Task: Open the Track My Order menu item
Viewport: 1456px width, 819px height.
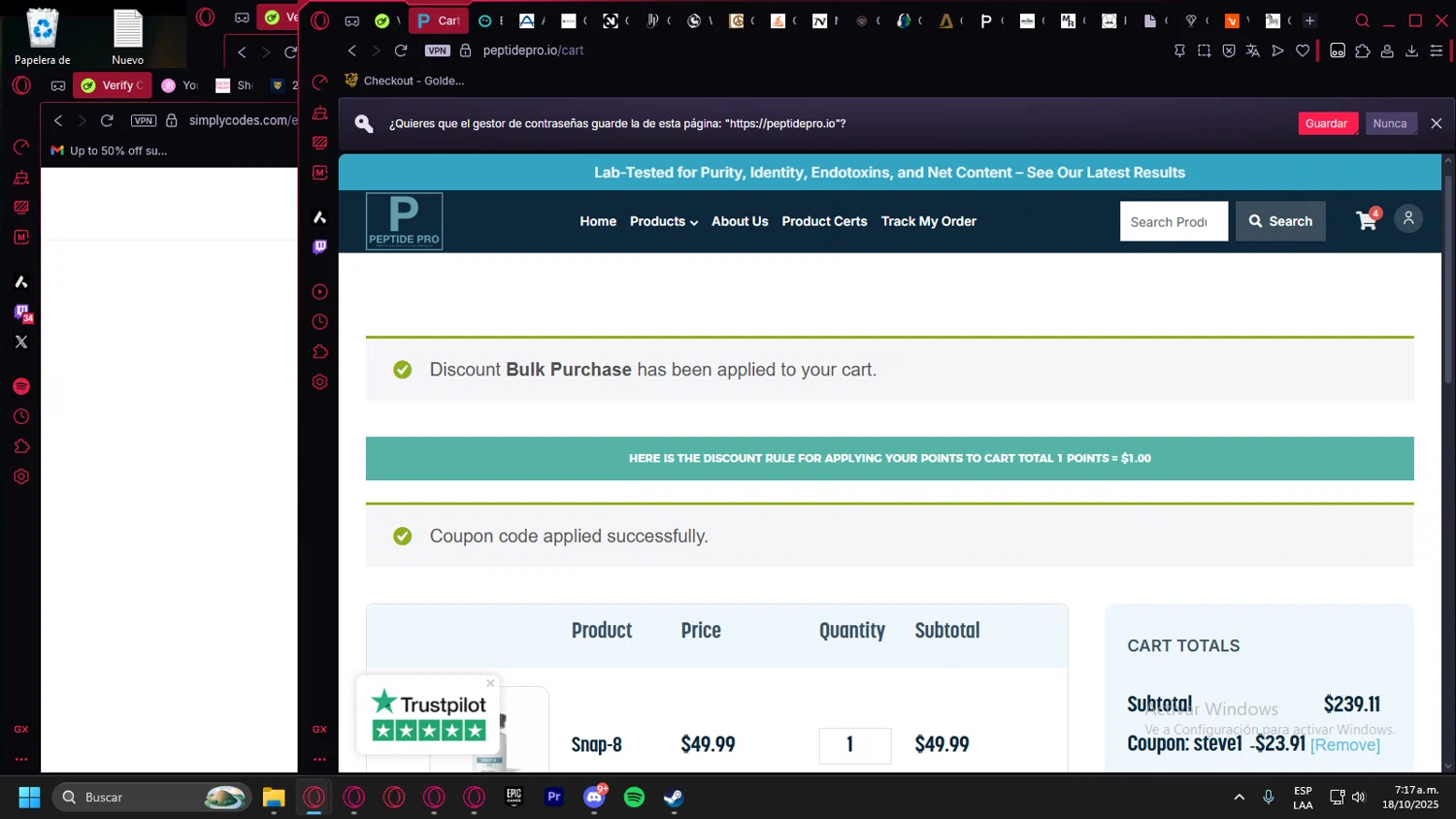Action: pyautogui.click(x=929, y=221)
